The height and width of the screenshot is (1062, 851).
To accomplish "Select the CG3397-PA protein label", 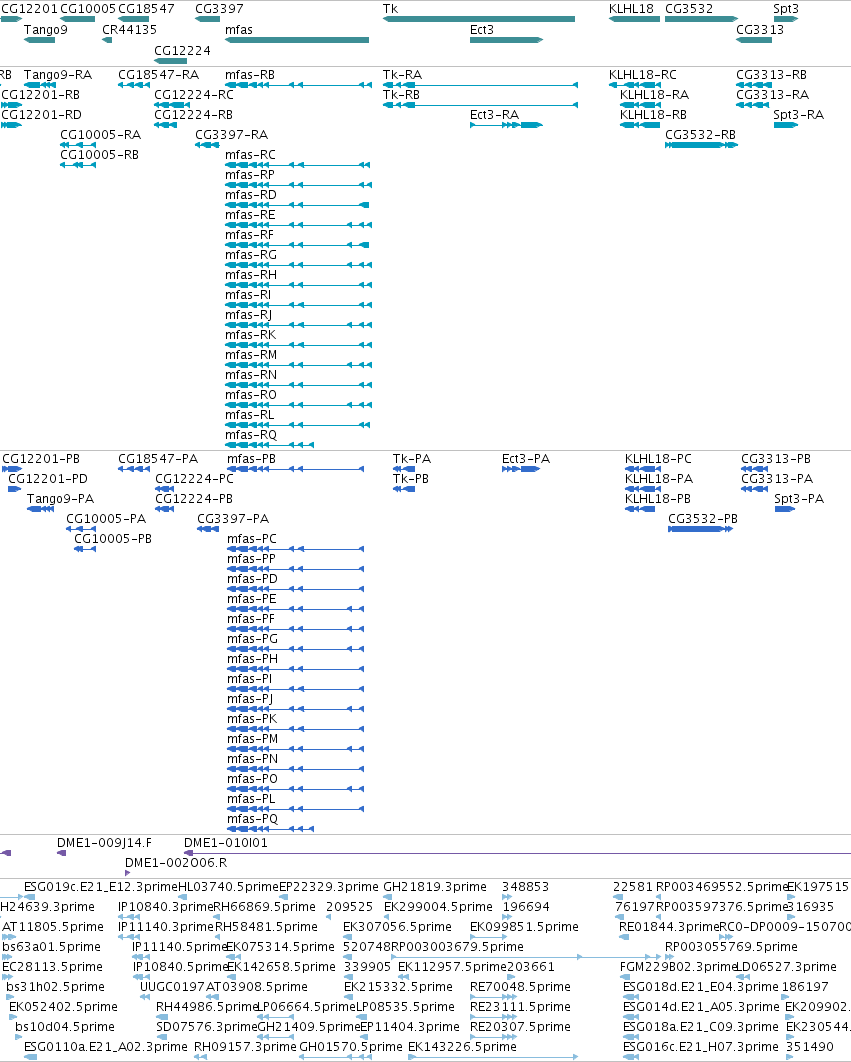I will (x=233, y=519).
